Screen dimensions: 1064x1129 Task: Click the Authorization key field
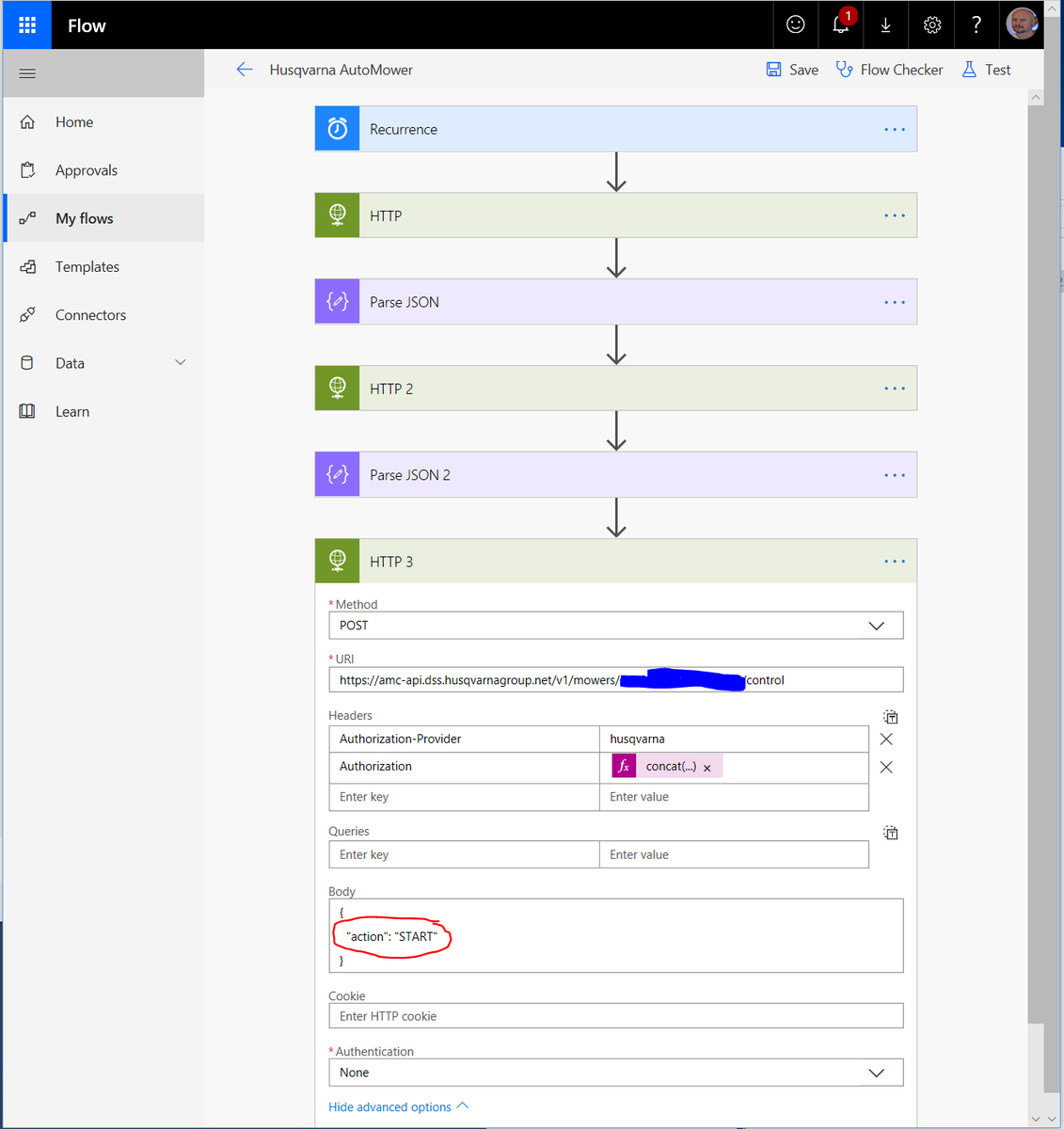[x=464, y=768]
